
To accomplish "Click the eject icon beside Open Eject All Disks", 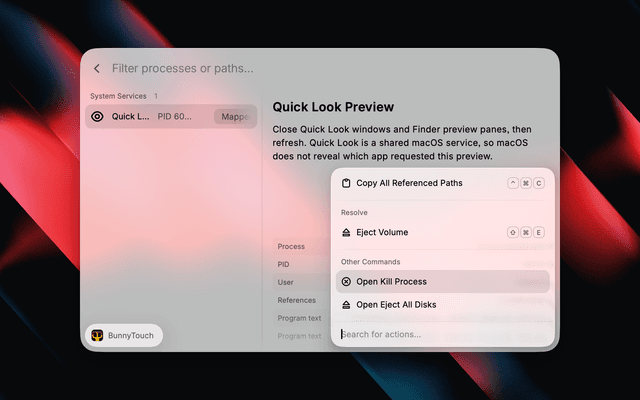I will pyautogui.click(x=346, y=305).
